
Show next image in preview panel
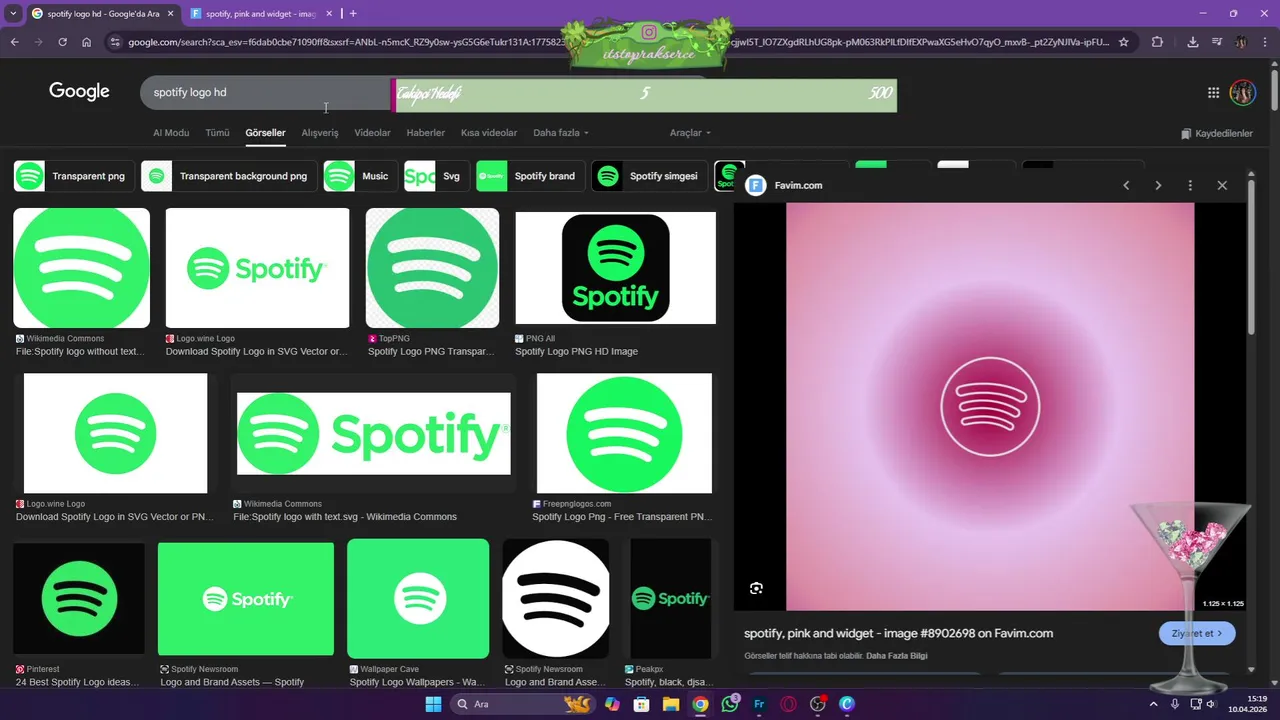click(1158, 185)
